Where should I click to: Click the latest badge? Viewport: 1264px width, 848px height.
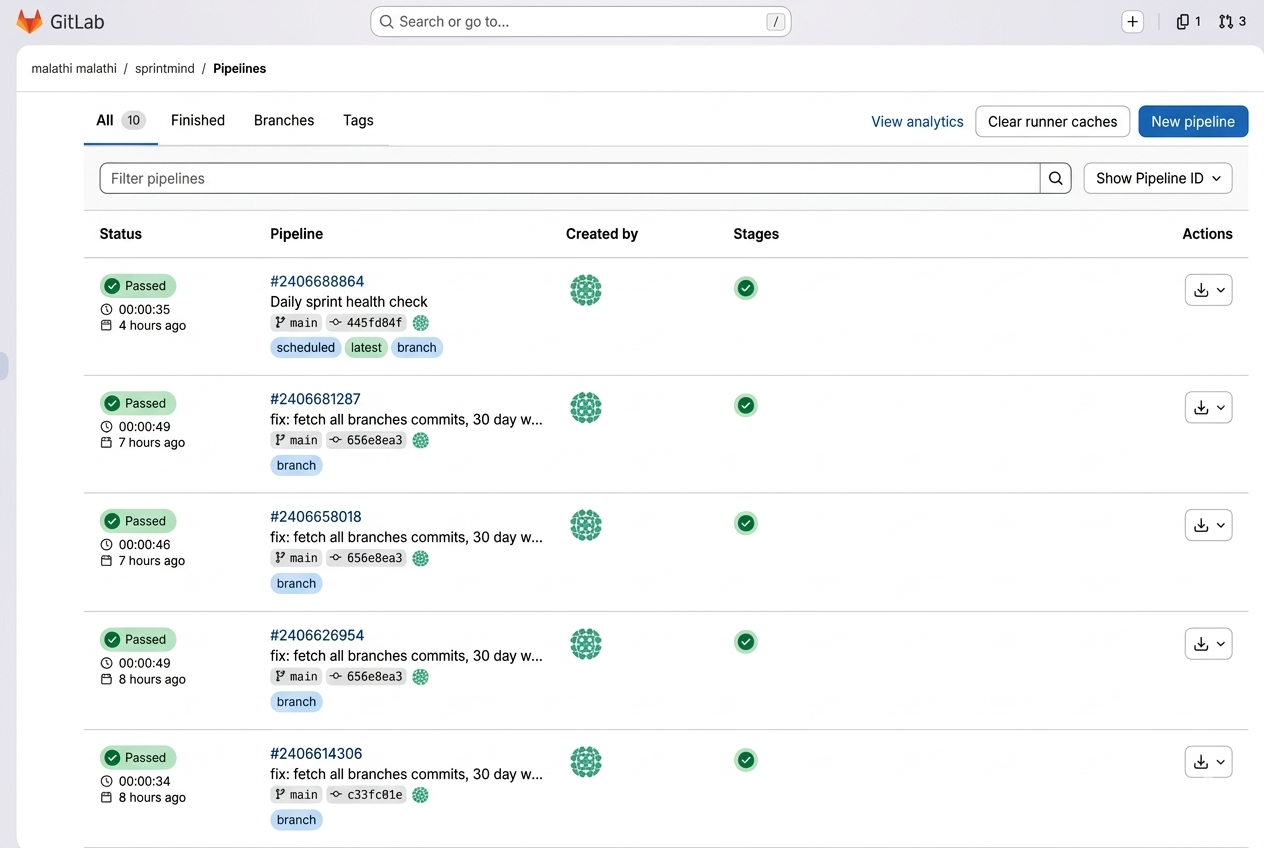click(x=366, y=348)
